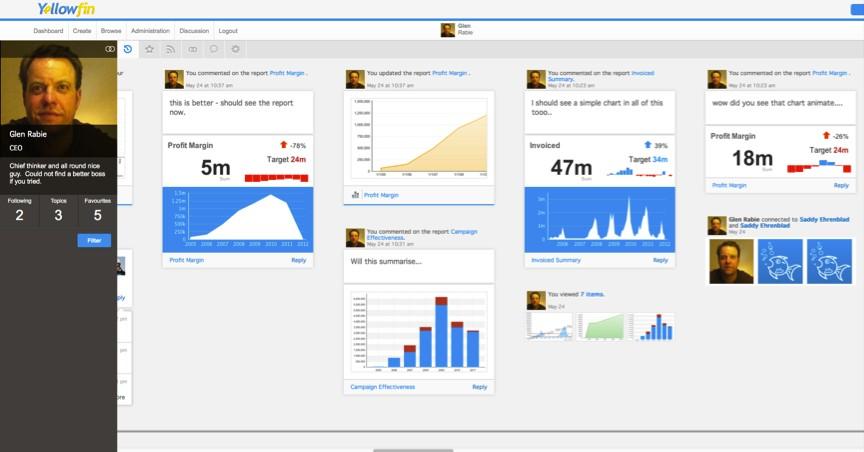Viewport: 864px width, 452px height.
Task: Click the sparkline on the 47m Invoiced card
Action: point(639,173)
